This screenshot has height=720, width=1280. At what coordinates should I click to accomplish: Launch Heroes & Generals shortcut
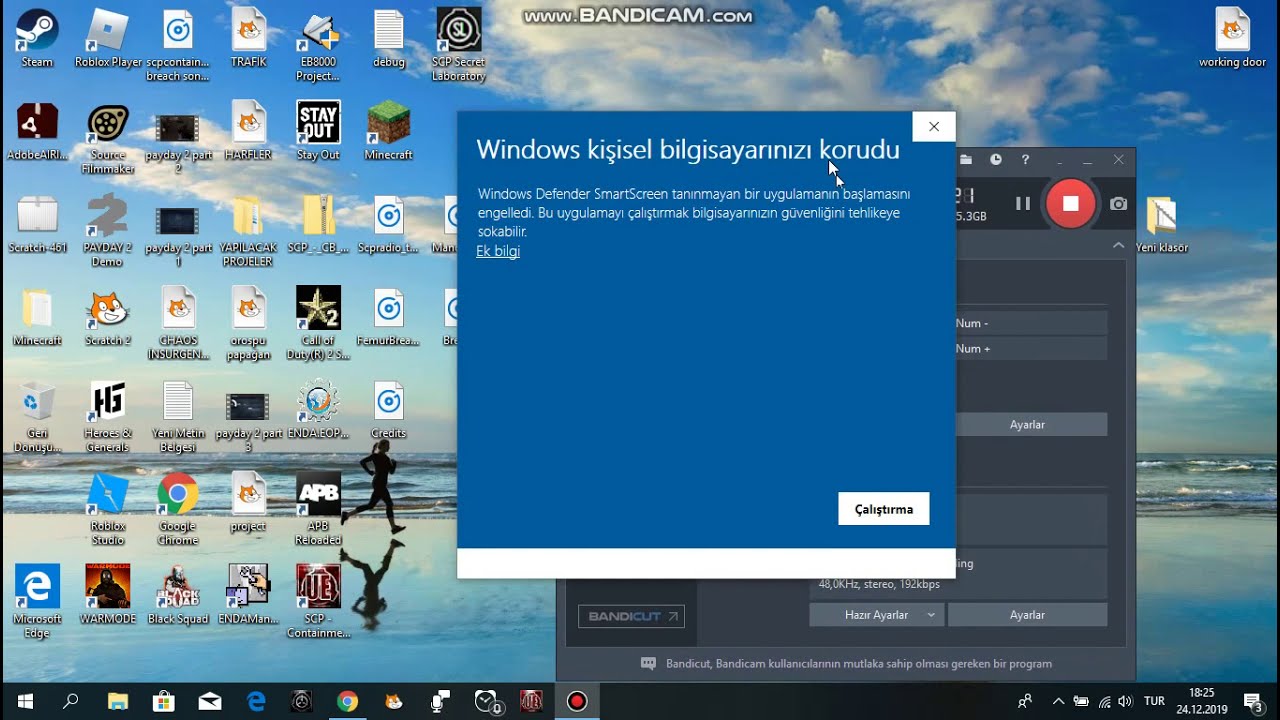point(108,418)
